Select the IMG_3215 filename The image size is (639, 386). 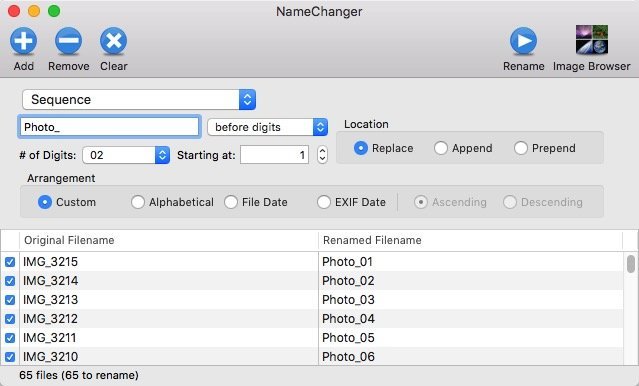pyautogui.click(x=50, y=262)
